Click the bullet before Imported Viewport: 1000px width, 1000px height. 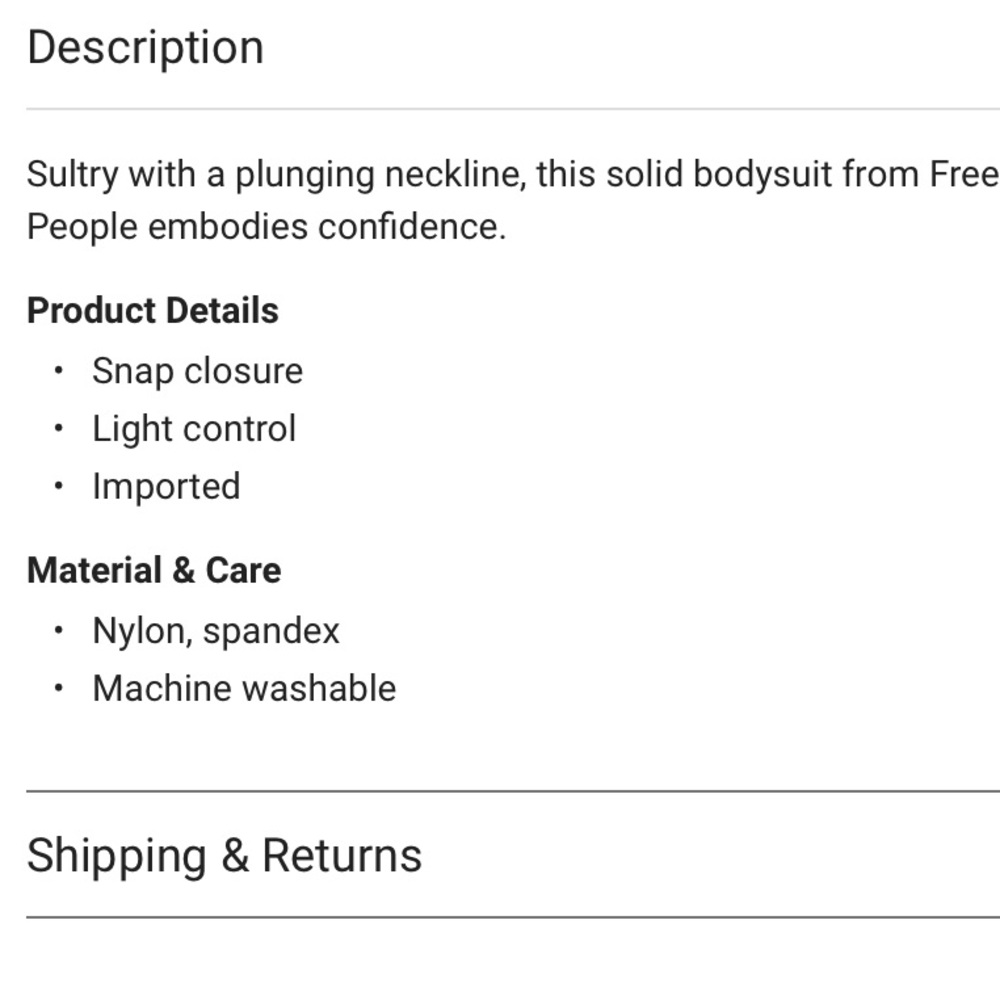click(x=59, y=486)
